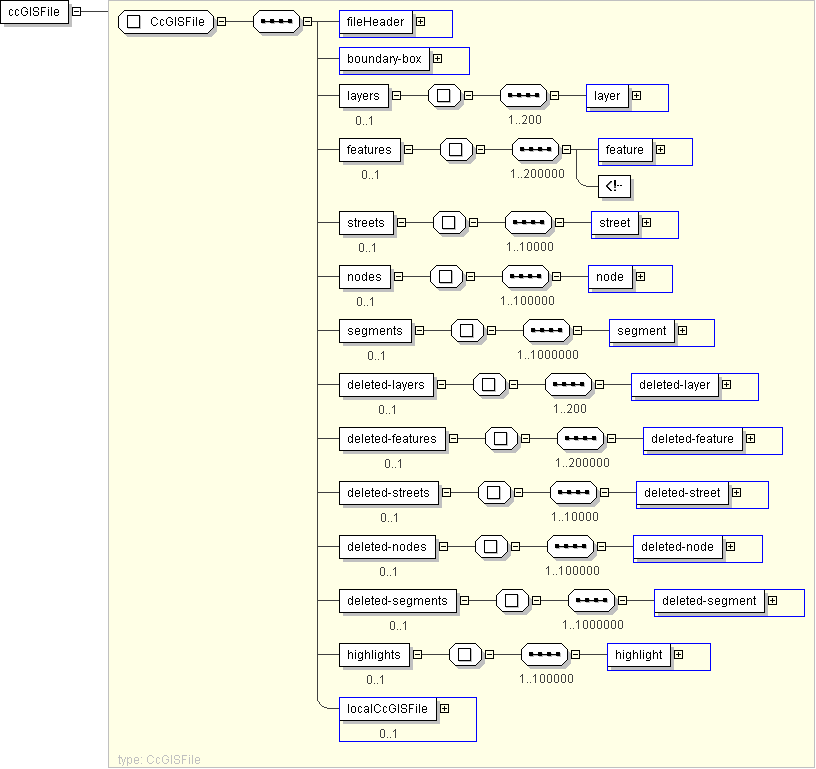Expand the deleted-segment child element
The width and height of the screenshot is (816, 769).
772,601
